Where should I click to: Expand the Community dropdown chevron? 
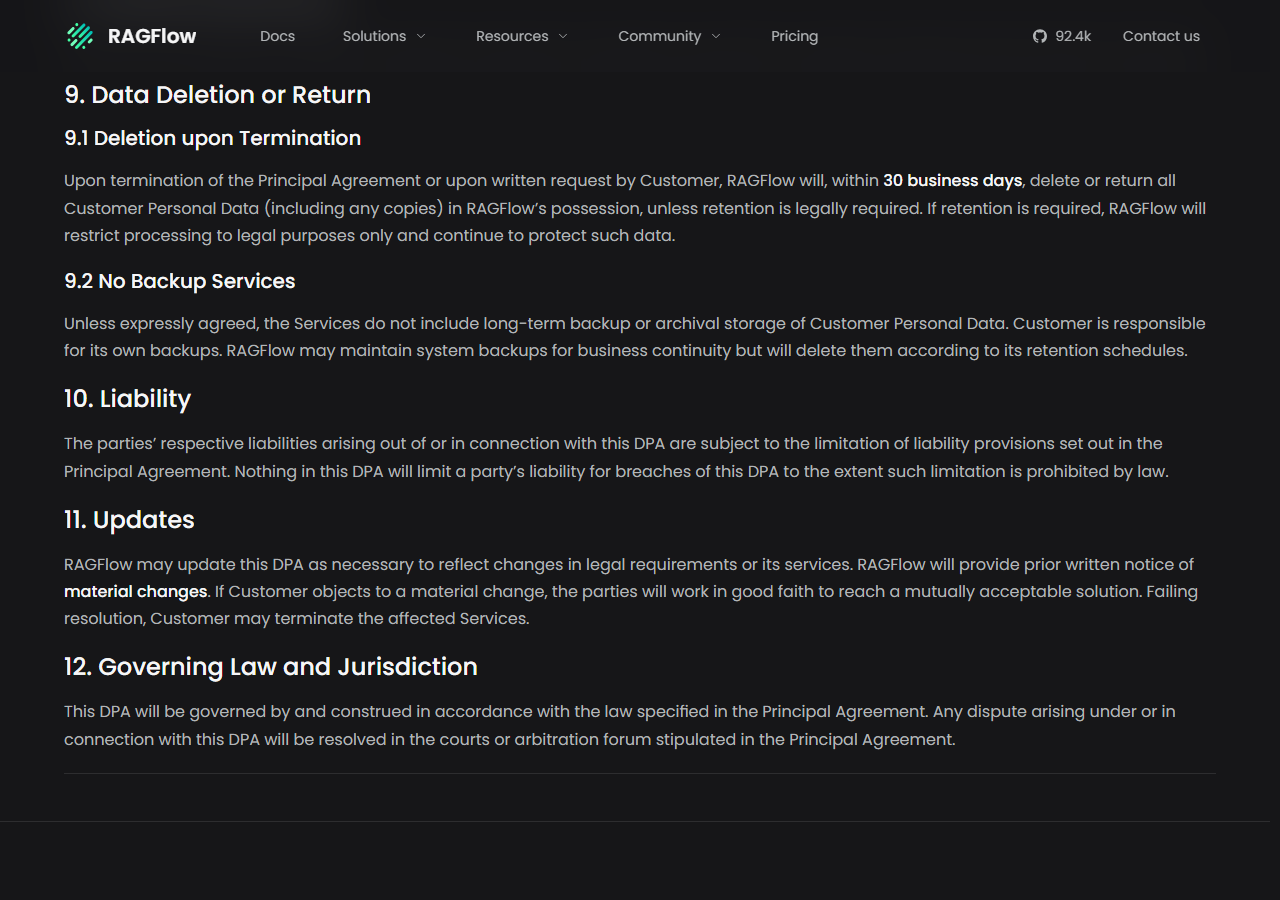716,36
